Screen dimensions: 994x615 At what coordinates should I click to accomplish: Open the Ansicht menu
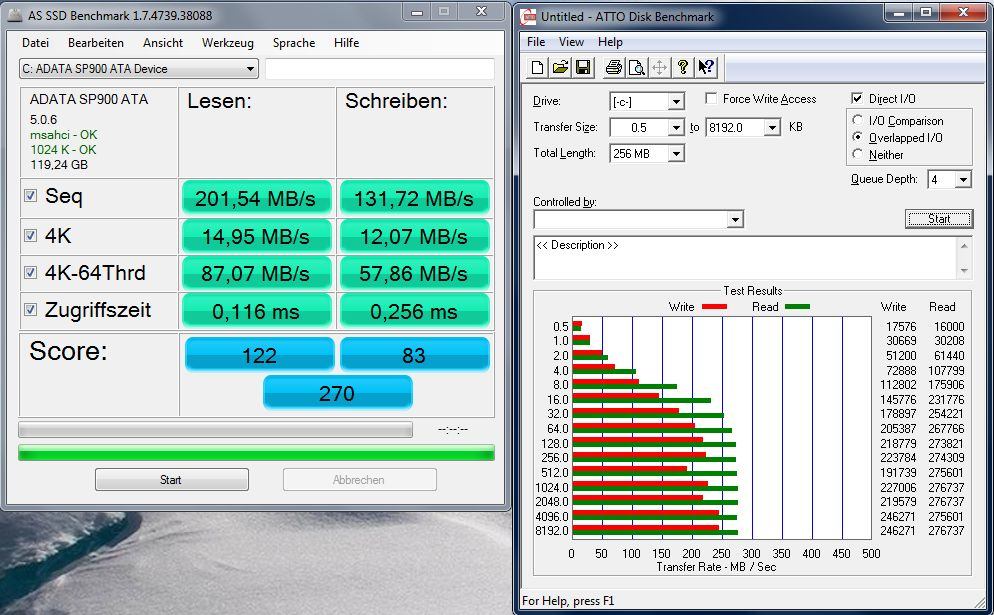click(163, 42)
